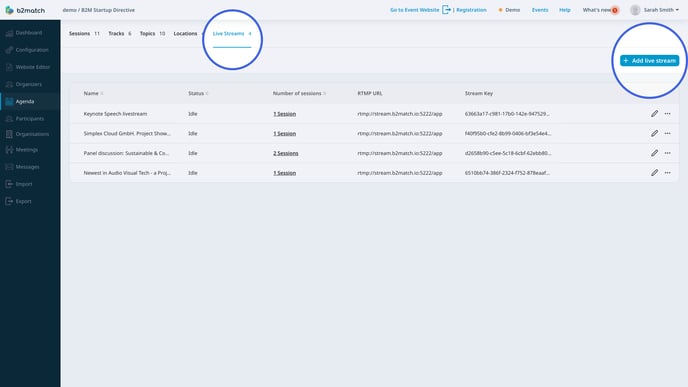688x387 pixels.
Task: Open more options for Simplex Cloud stream
Action: click(x=667, y=133)
